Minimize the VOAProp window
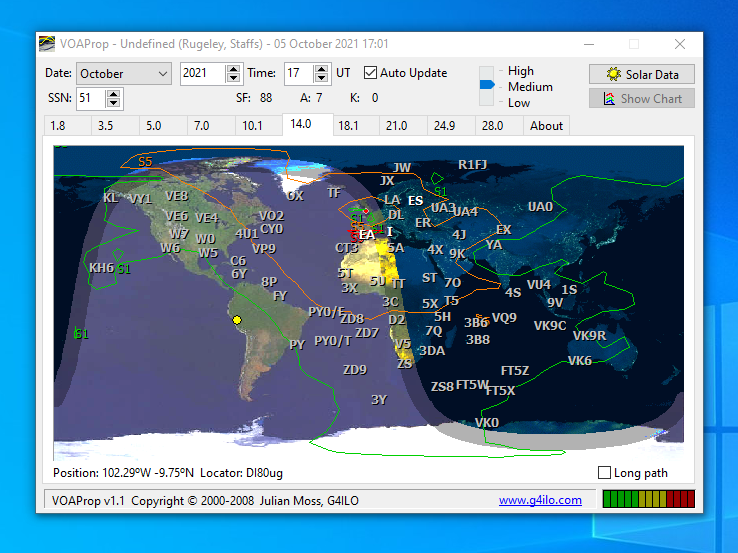 tap(589, 44)
